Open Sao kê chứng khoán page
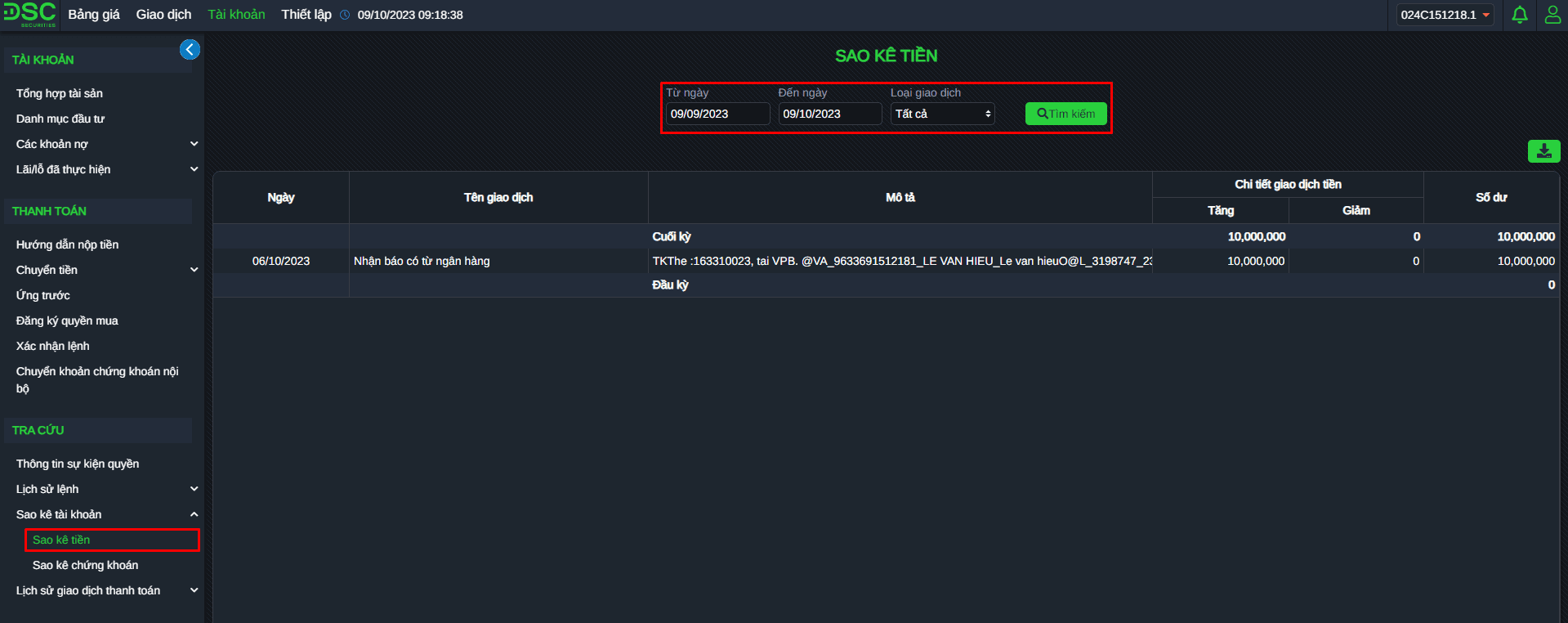 coord(85,565)
